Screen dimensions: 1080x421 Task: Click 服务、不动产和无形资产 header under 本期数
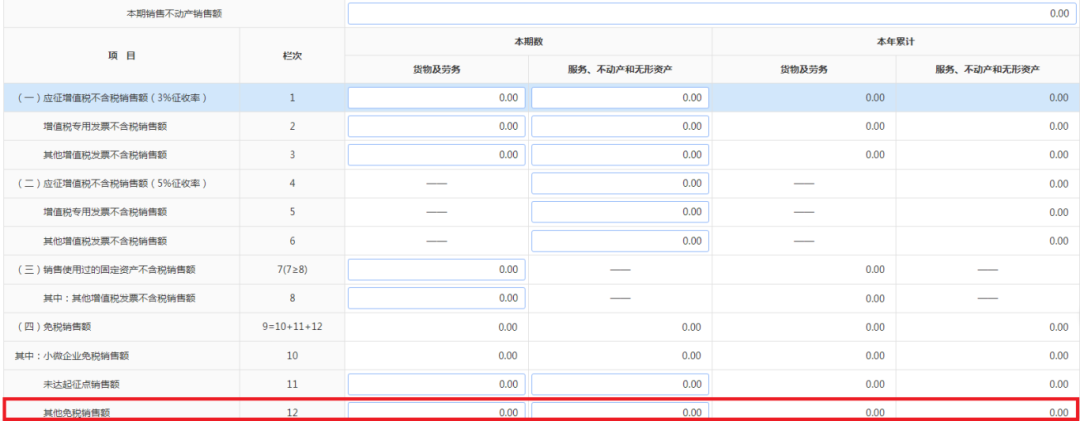(x=620, y=70)
